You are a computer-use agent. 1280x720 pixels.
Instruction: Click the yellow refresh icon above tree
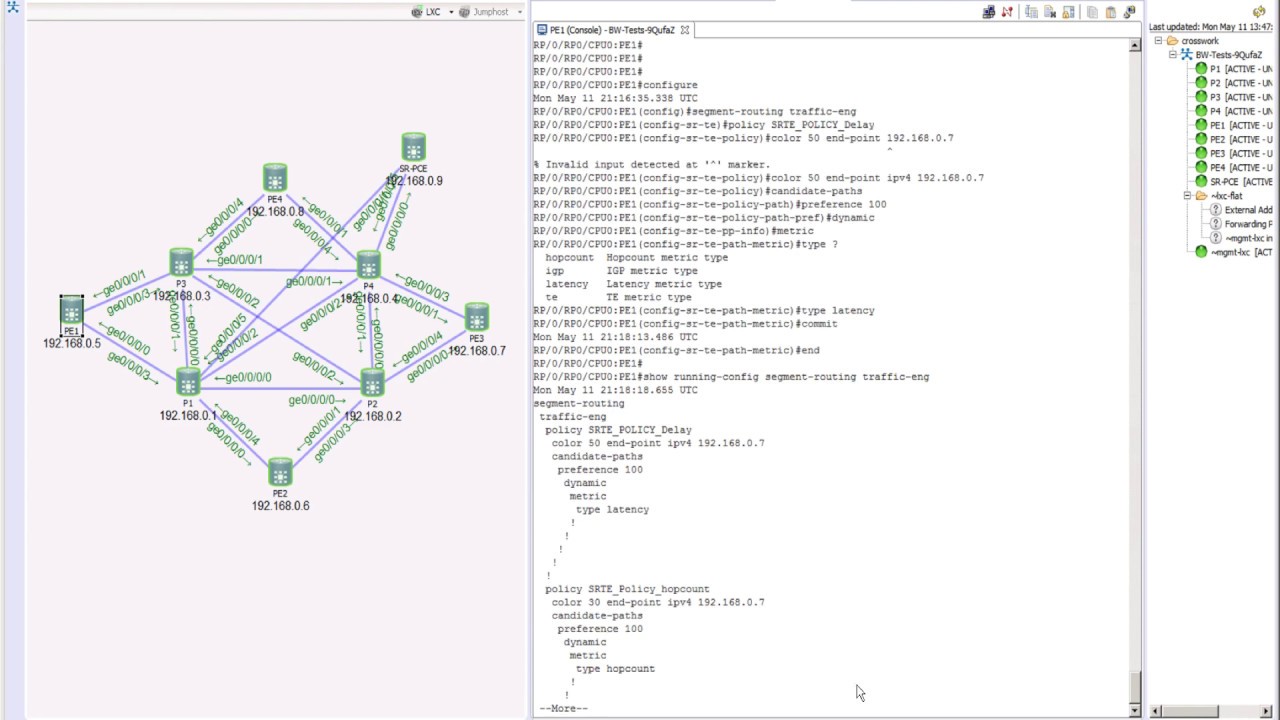[1259, 12]
